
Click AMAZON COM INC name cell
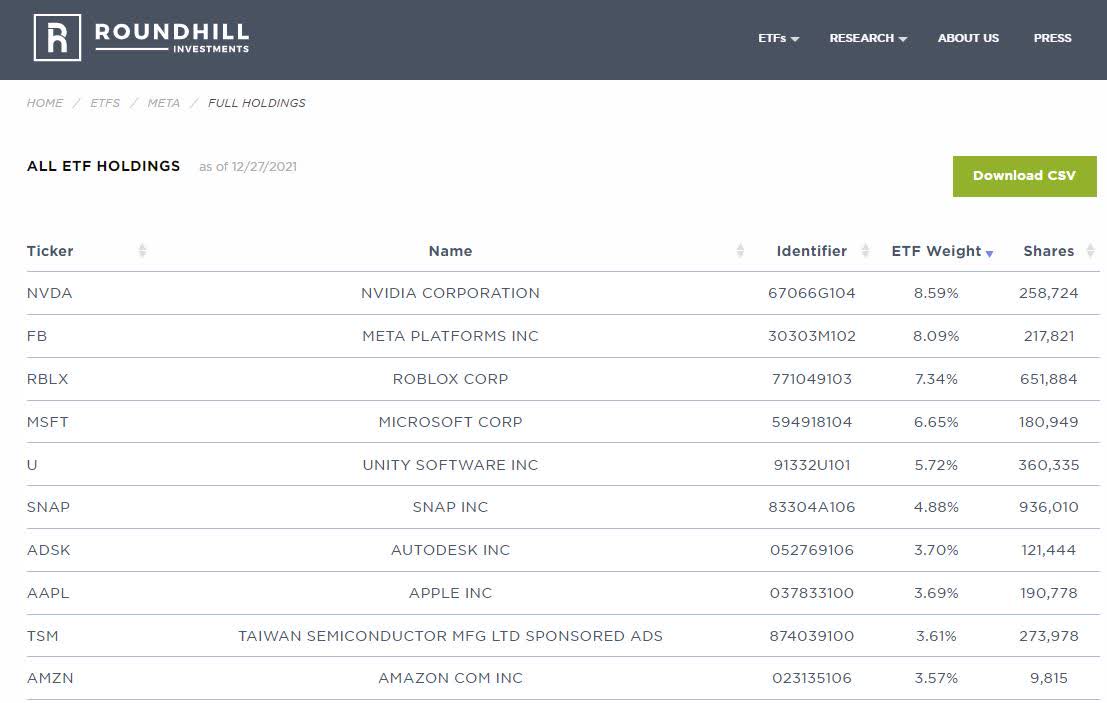click(x=450, y=678)
